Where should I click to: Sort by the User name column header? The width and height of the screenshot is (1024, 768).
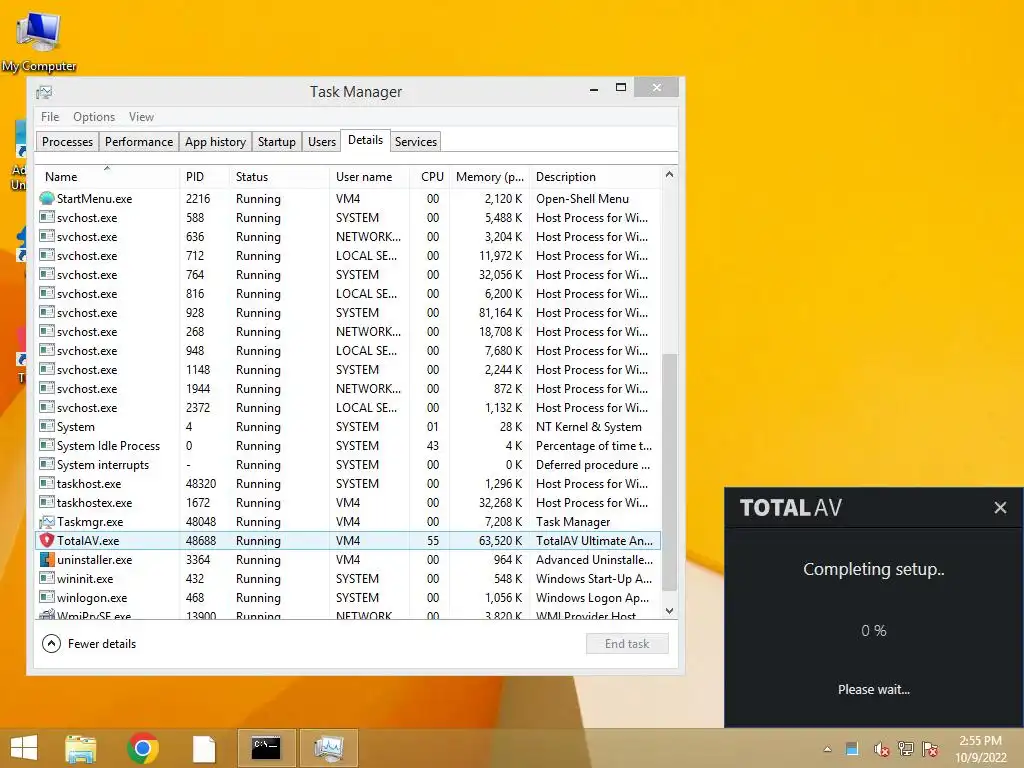pos(370,177)
